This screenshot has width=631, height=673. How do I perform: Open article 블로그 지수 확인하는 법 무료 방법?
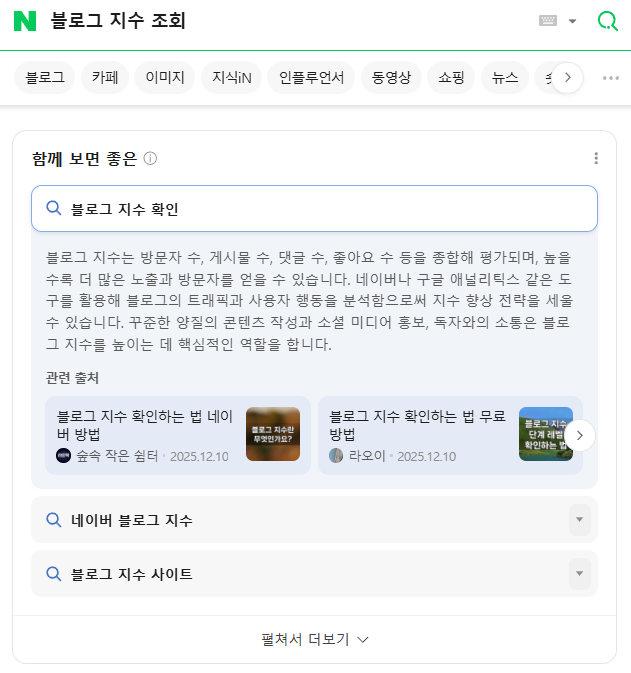click(x=417, y=425)
